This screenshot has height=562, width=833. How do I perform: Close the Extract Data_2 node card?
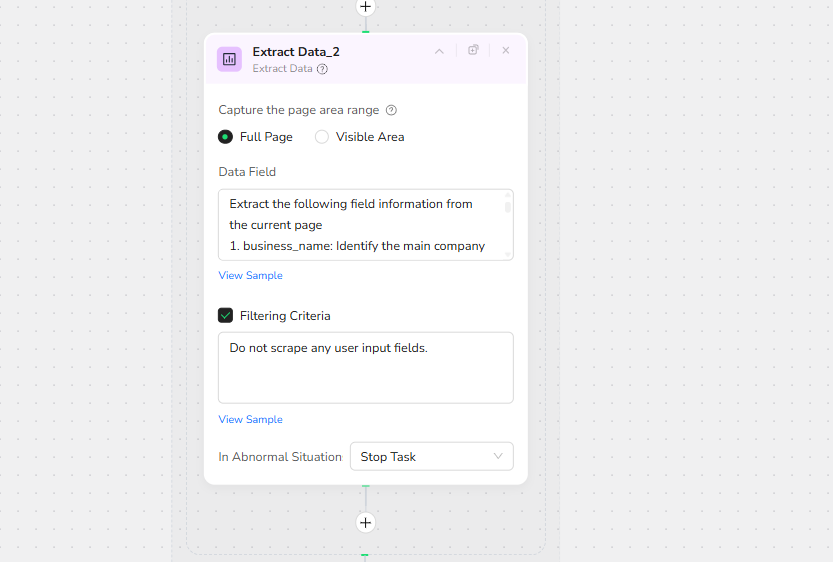point(506,50)
